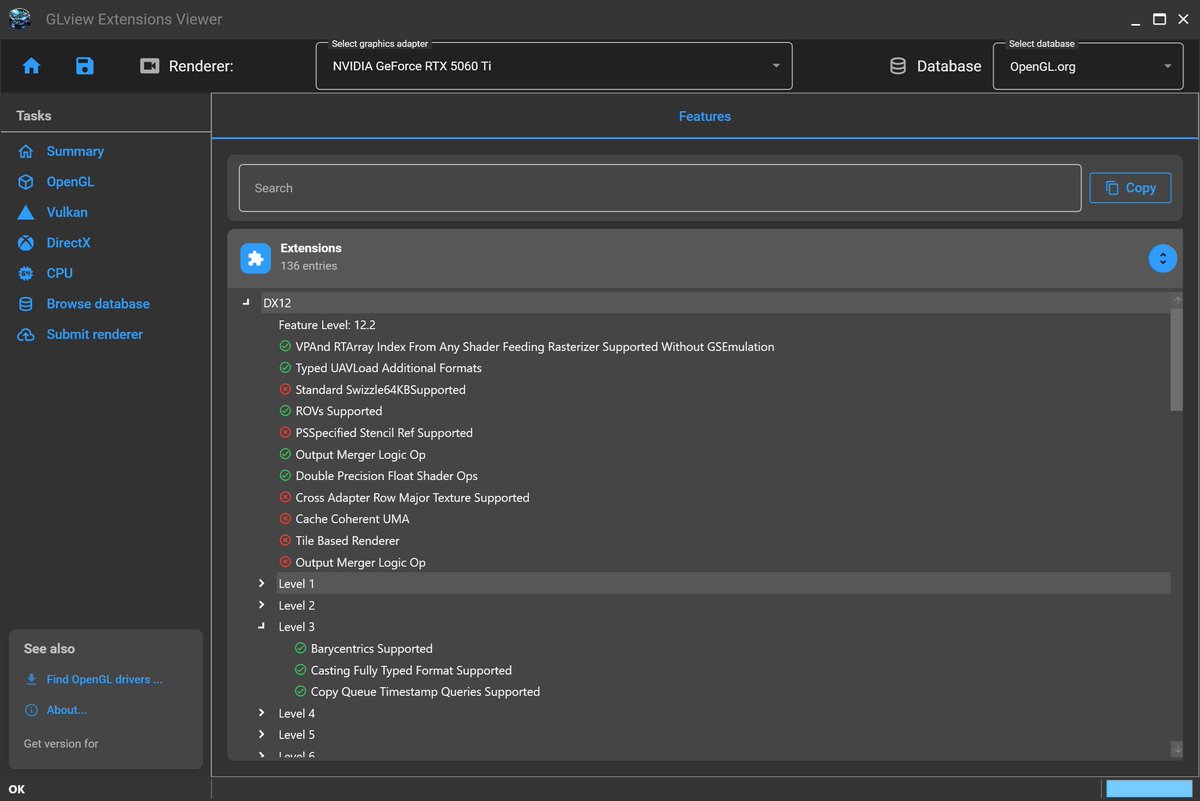
Task: Click the Copy button
Action: tap(1130, 188)
